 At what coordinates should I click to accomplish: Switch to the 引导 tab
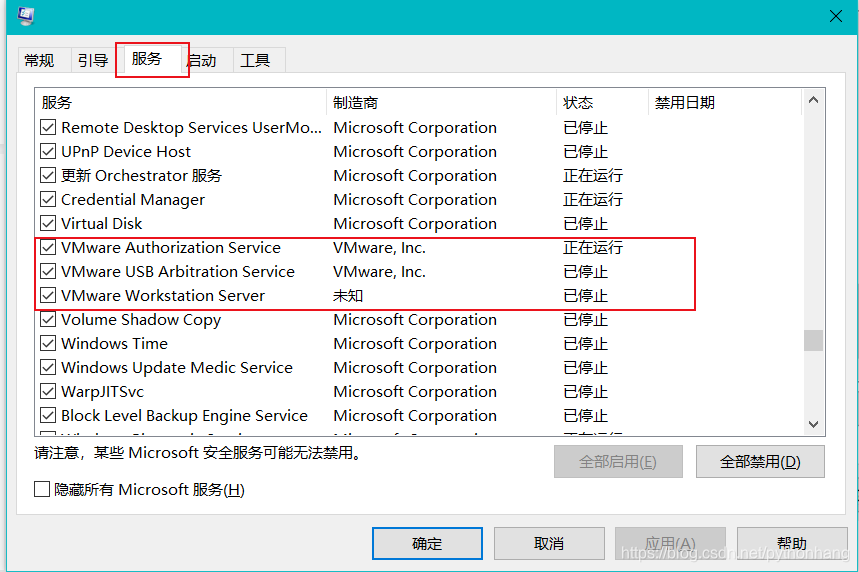point(93,60)
